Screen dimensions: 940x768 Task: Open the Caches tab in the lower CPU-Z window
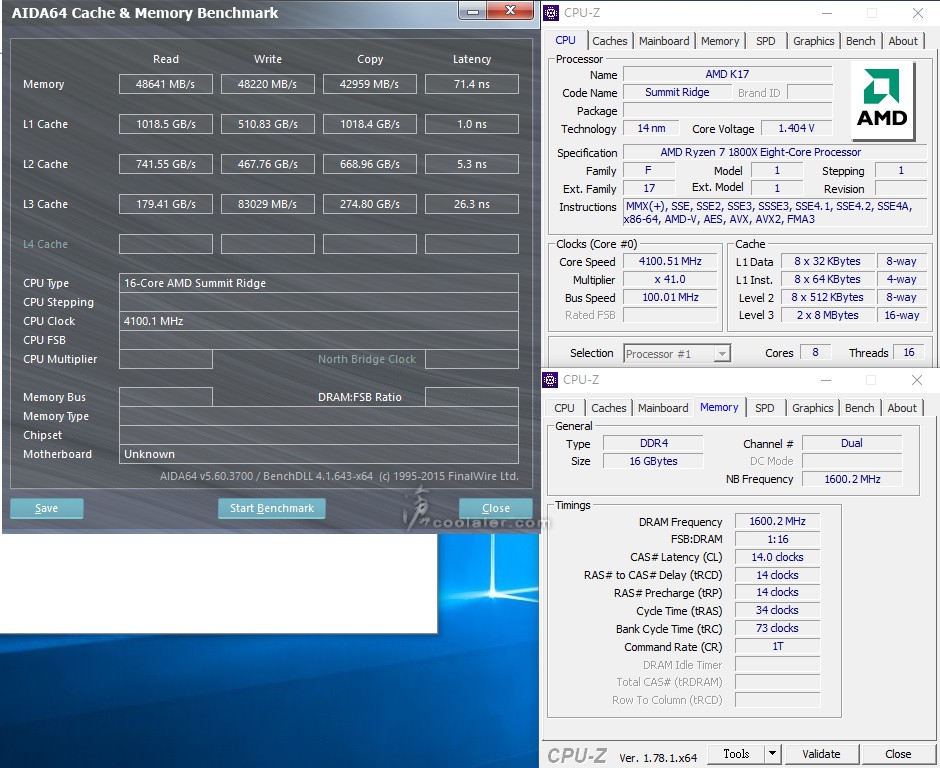tap(608, 408)
